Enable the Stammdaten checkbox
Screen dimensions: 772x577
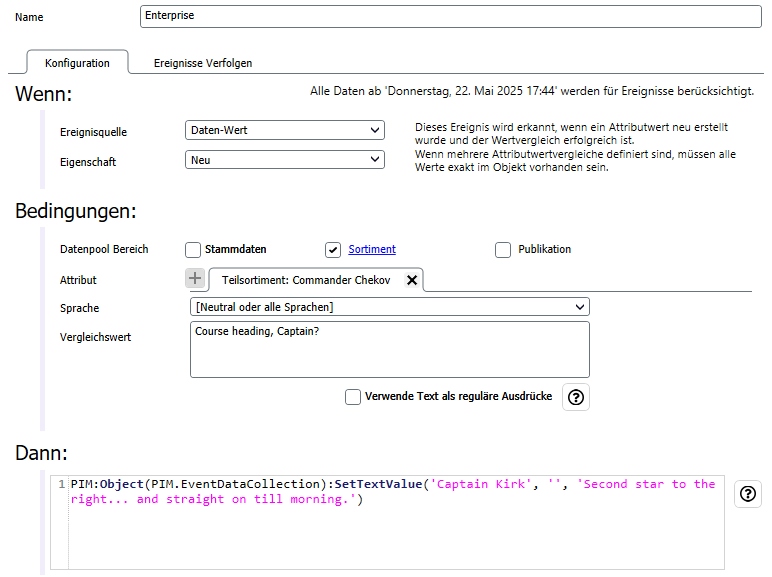tap(193, 250)
